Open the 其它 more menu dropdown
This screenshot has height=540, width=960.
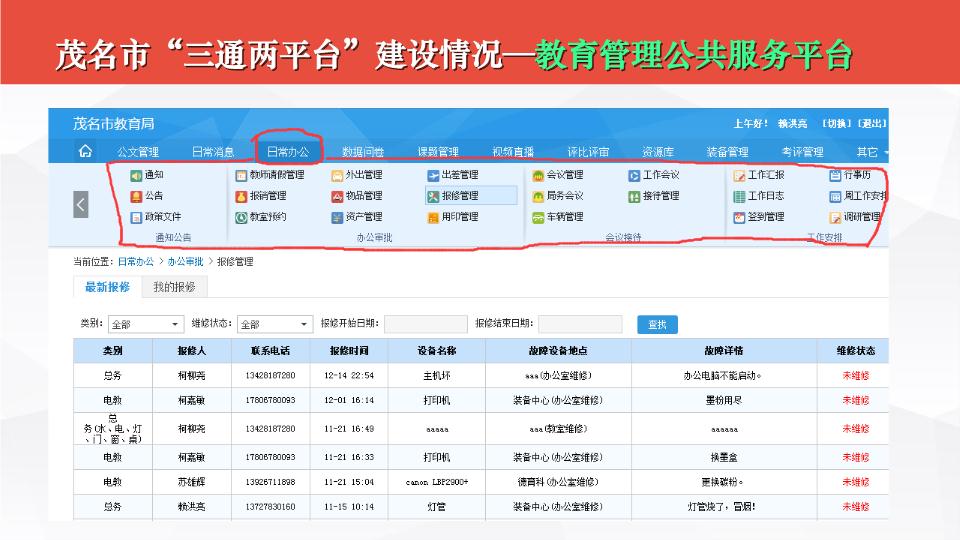[871, 152]
